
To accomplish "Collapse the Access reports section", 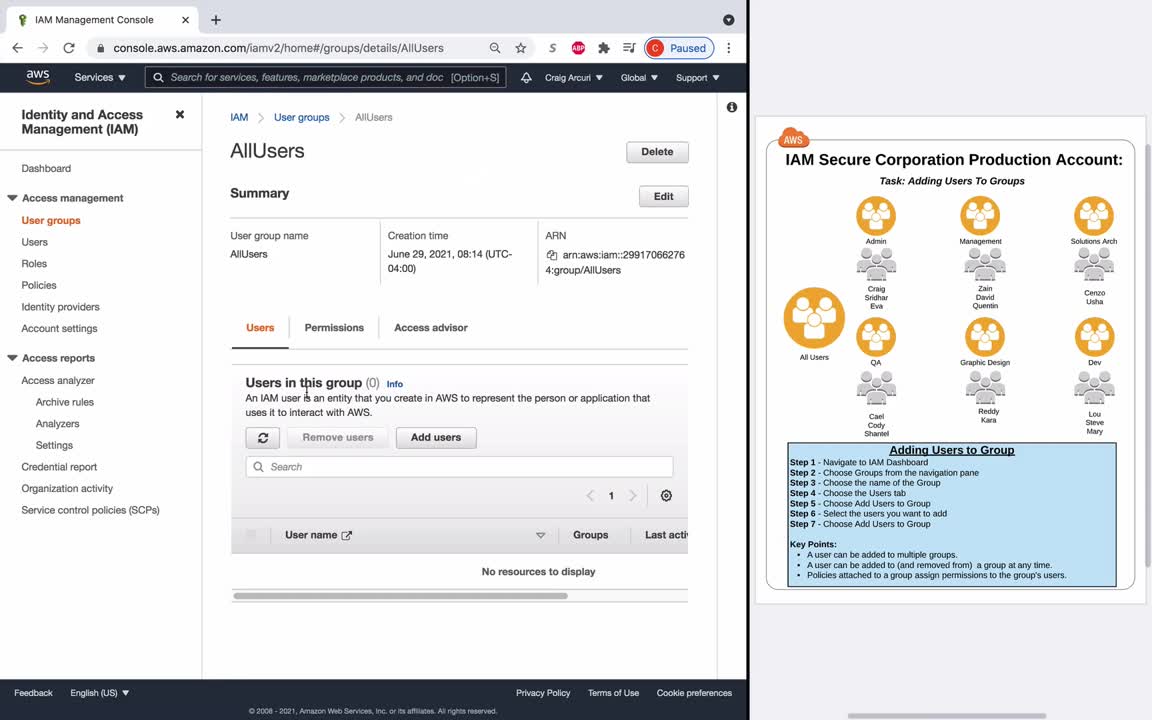I will [12, 358].
